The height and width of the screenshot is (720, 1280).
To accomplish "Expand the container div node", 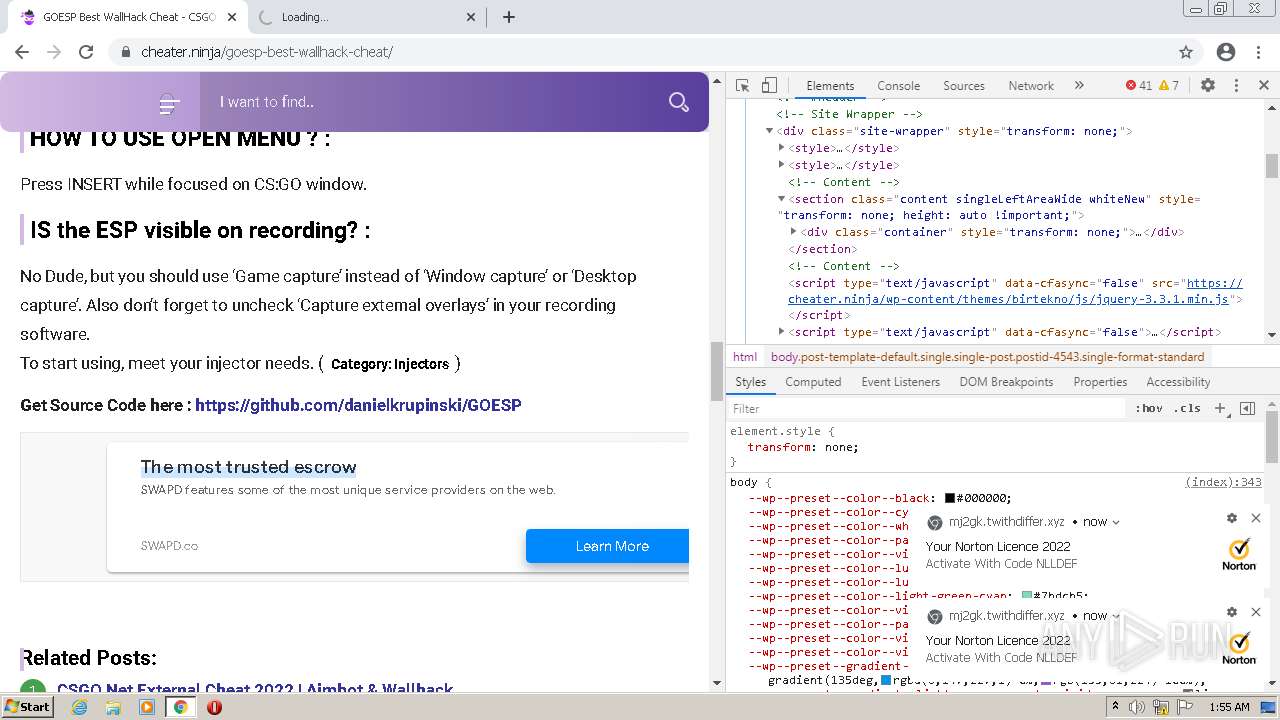I will coord(794,232).
